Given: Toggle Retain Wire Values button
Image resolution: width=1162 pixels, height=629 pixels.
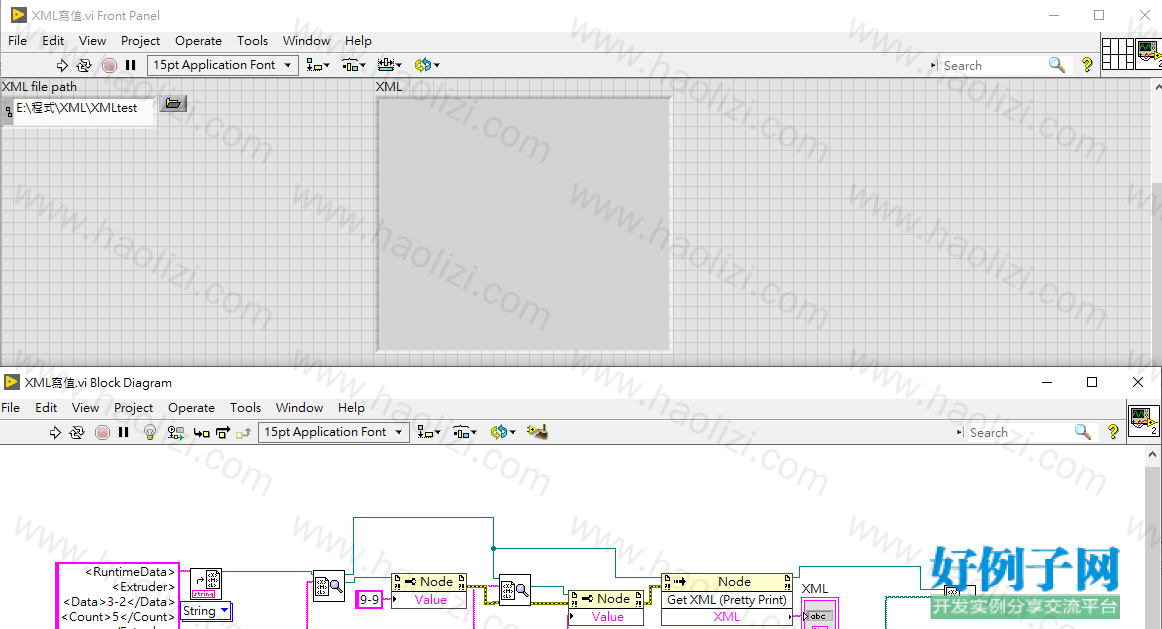Looking at the screenshot, I should 176,432.
